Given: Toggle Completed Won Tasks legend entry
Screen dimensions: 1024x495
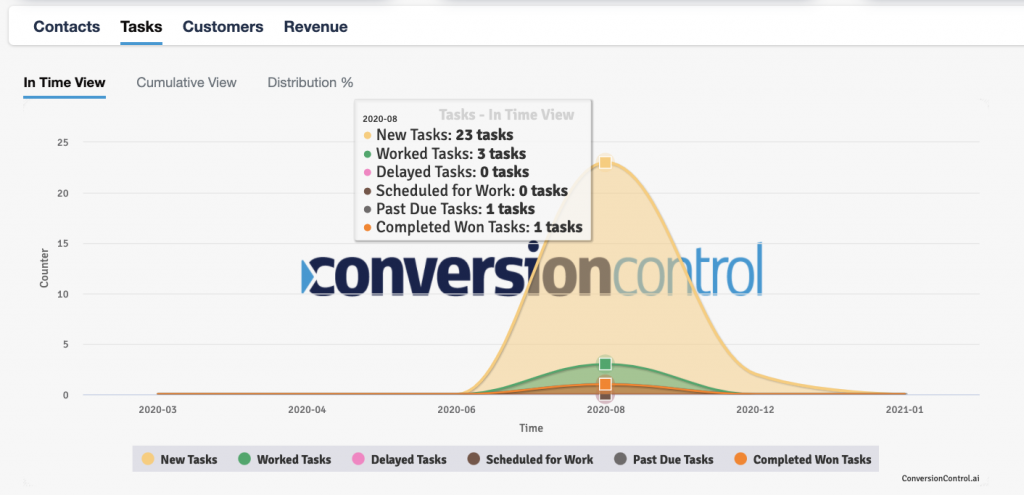Looking at the screenshot, I should click(x=811, y=460).
